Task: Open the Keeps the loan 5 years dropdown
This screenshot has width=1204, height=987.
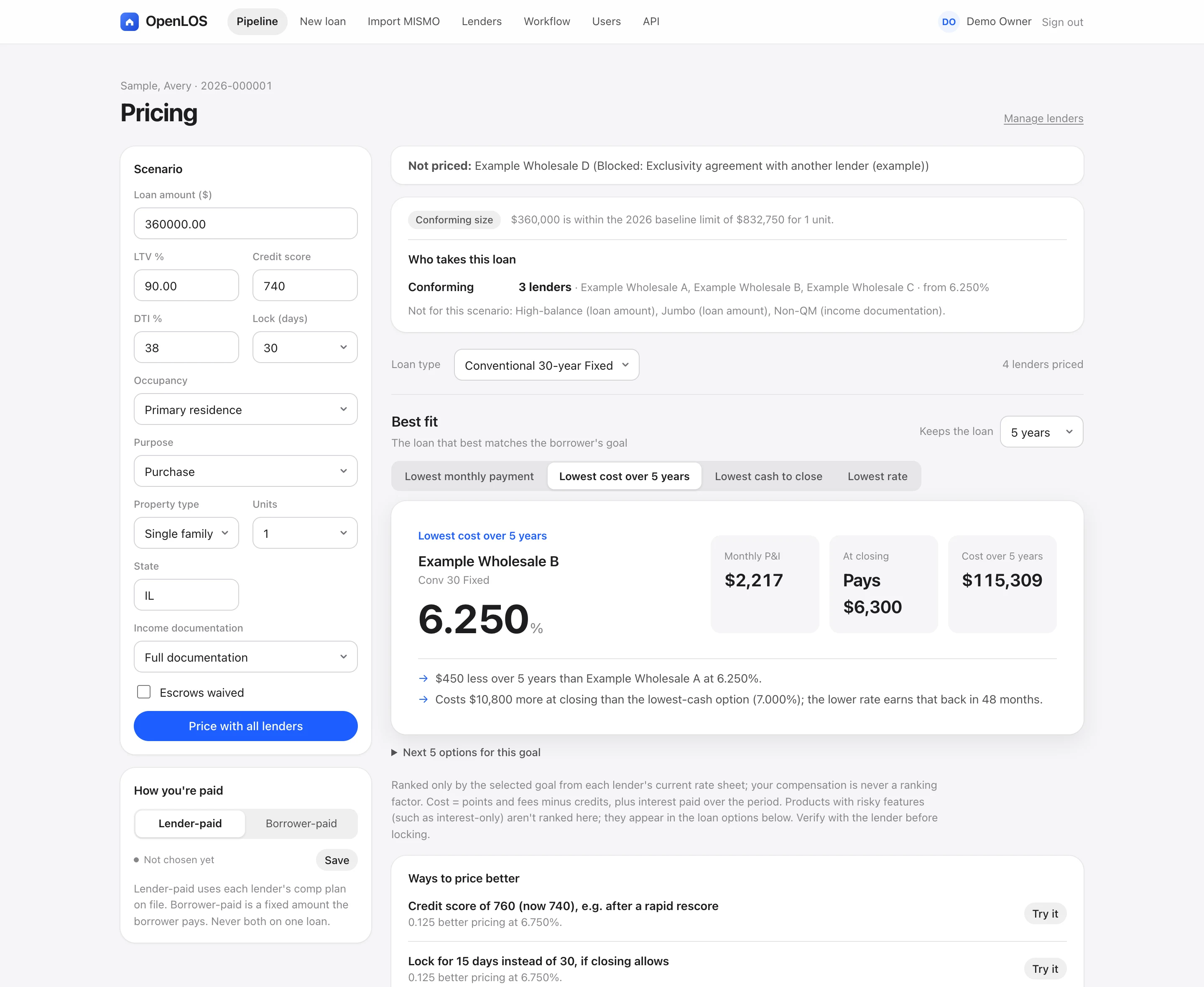Action: (1041, 432)
